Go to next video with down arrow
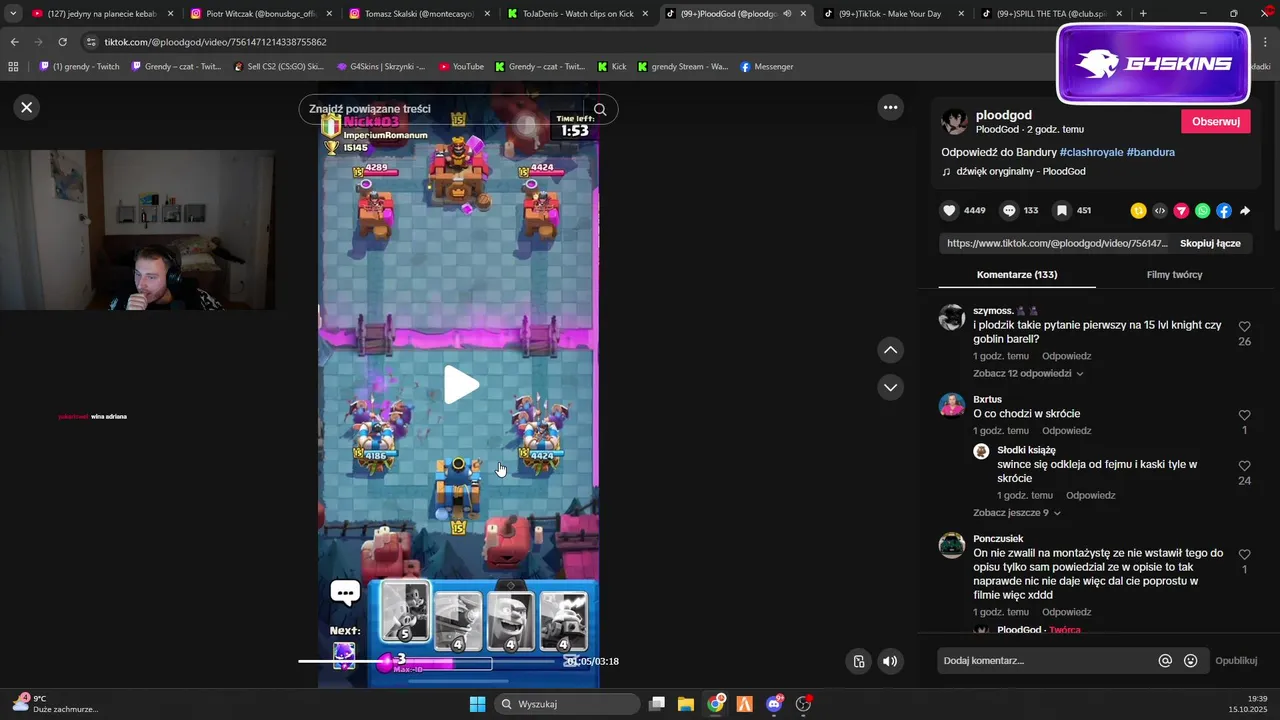Image resolution: width=1280 pixels, height=720 pixels. coord(890,387)
